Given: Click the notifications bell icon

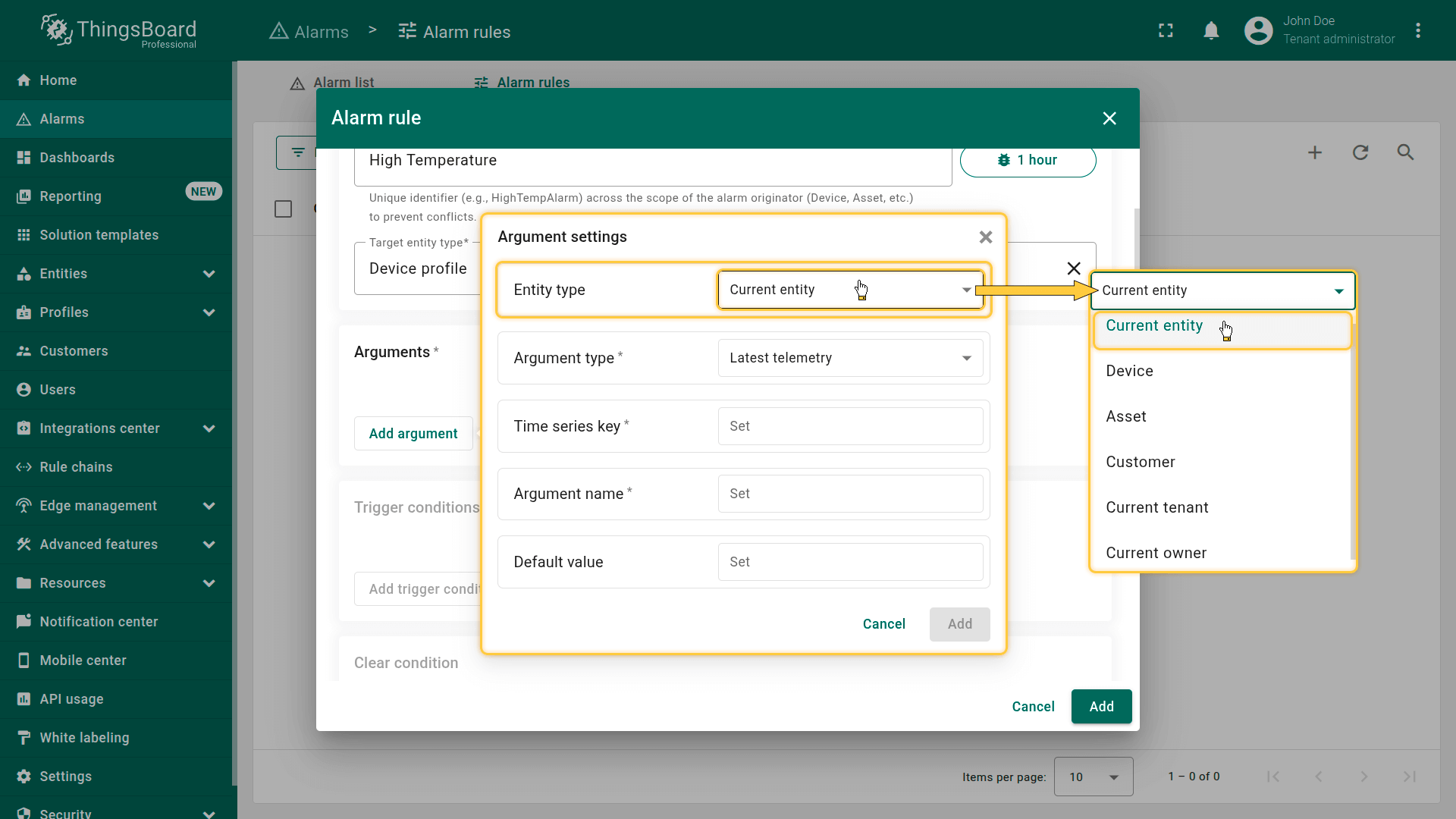Looking at the screenshot, I should [x=1211, y=31].
